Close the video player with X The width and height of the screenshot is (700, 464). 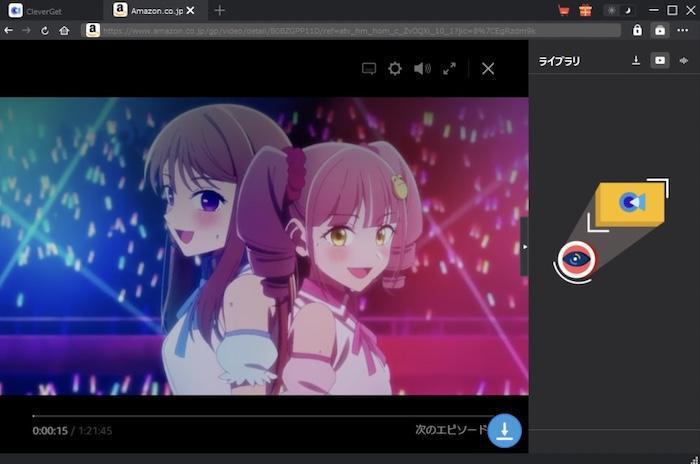pos(488,69)
